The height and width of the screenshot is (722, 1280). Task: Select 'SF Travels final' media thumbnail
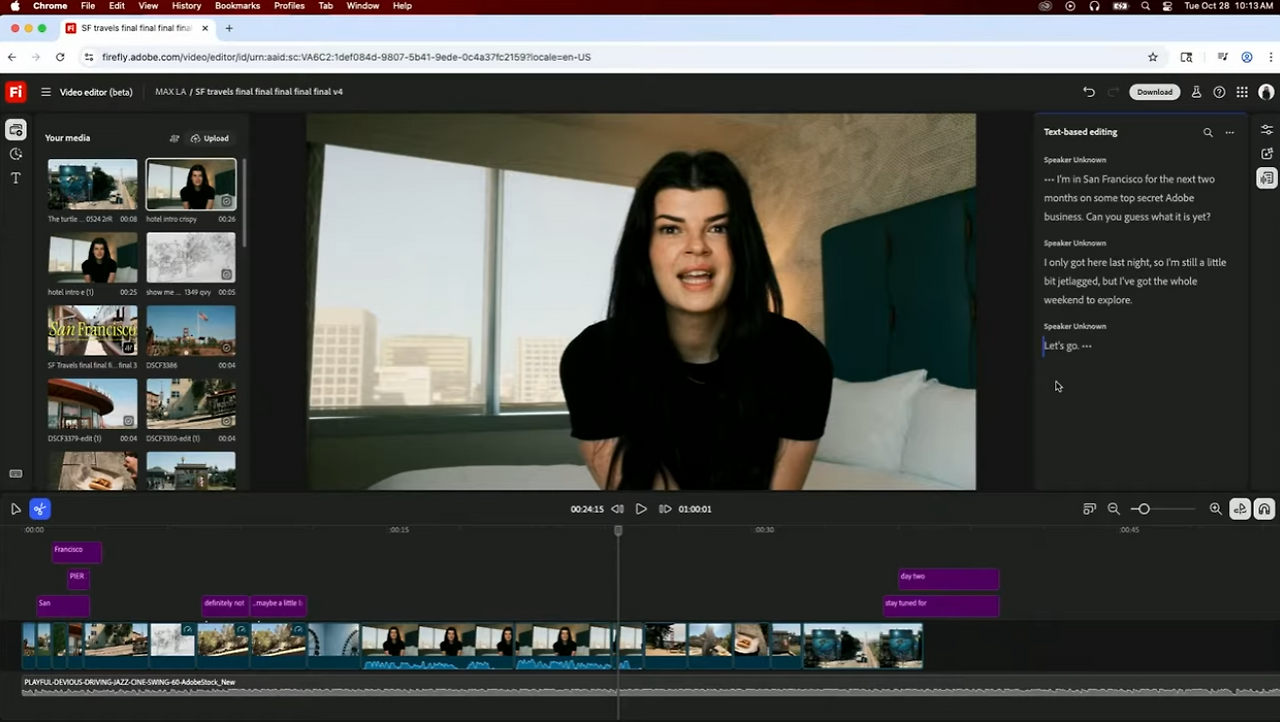coord(93,331)
